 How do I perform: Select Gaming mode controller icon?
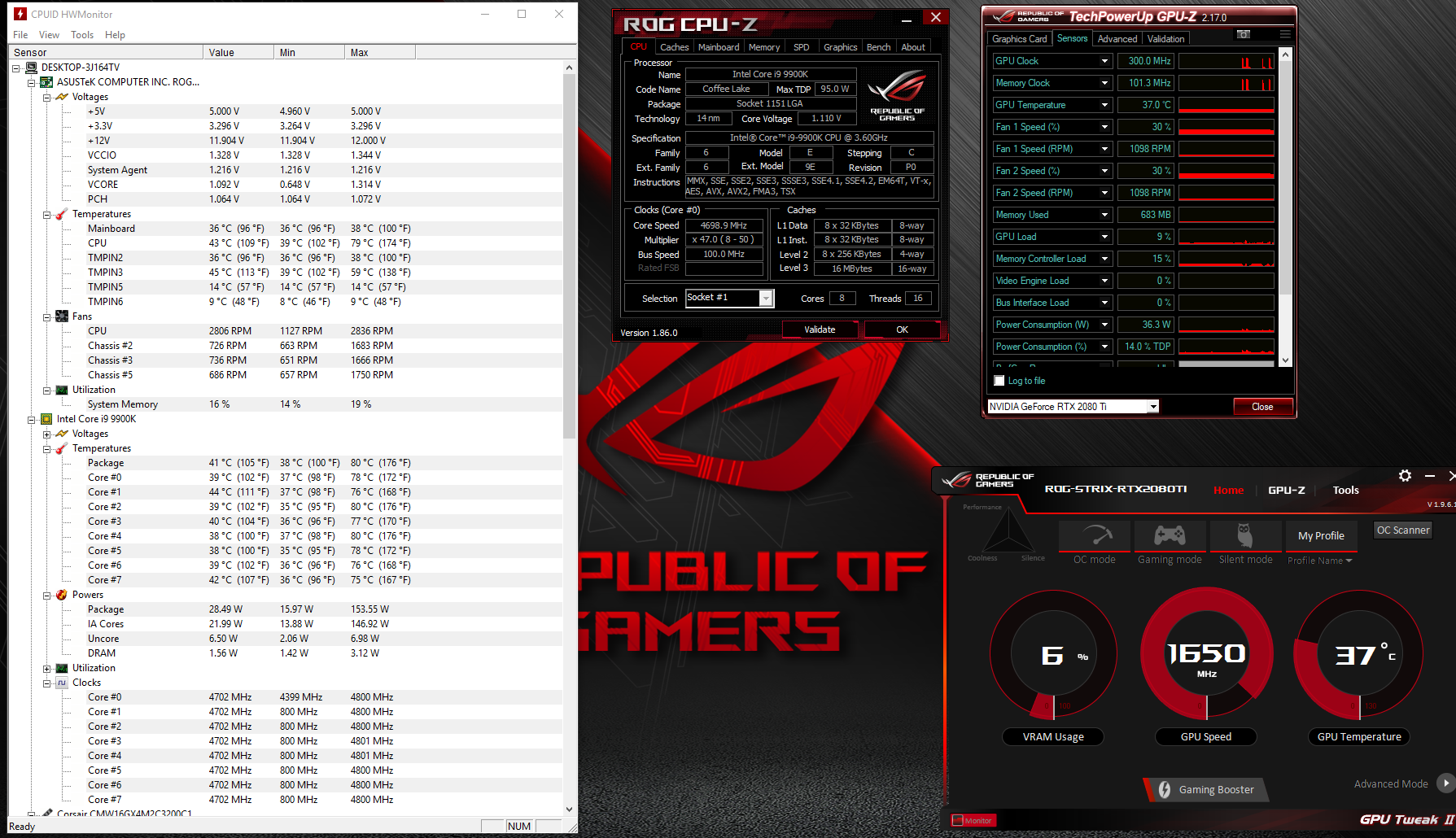click(x=1170, y=535)
